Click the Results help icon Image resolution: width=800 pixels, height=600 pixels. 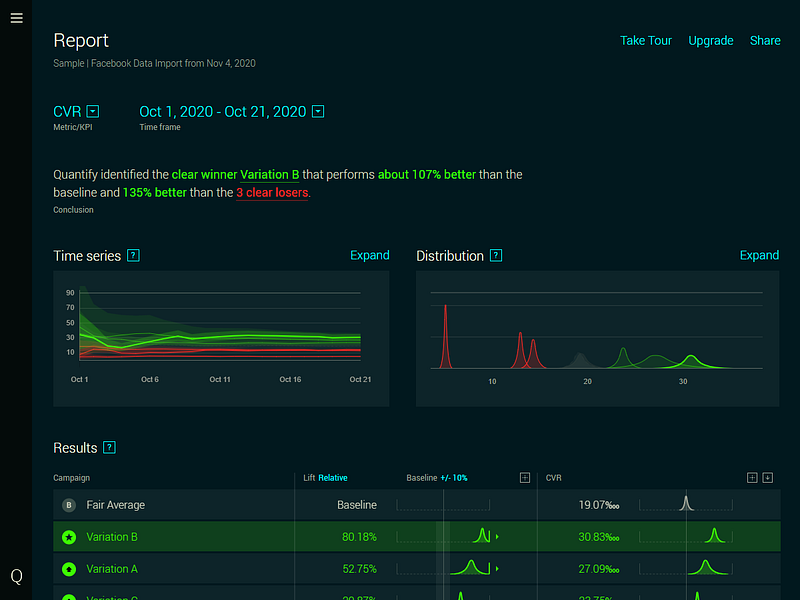[x=109, y=447]
